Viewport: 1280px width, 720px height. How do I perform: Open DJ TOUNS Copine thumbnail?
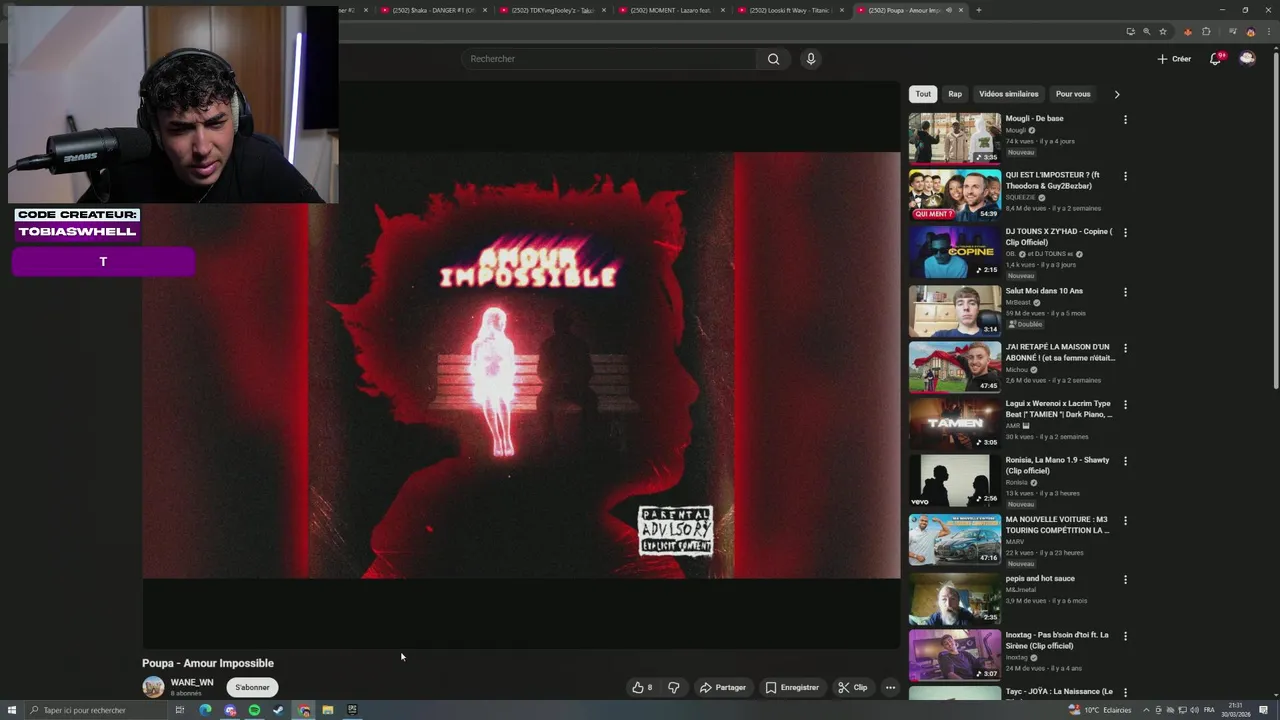954,251
